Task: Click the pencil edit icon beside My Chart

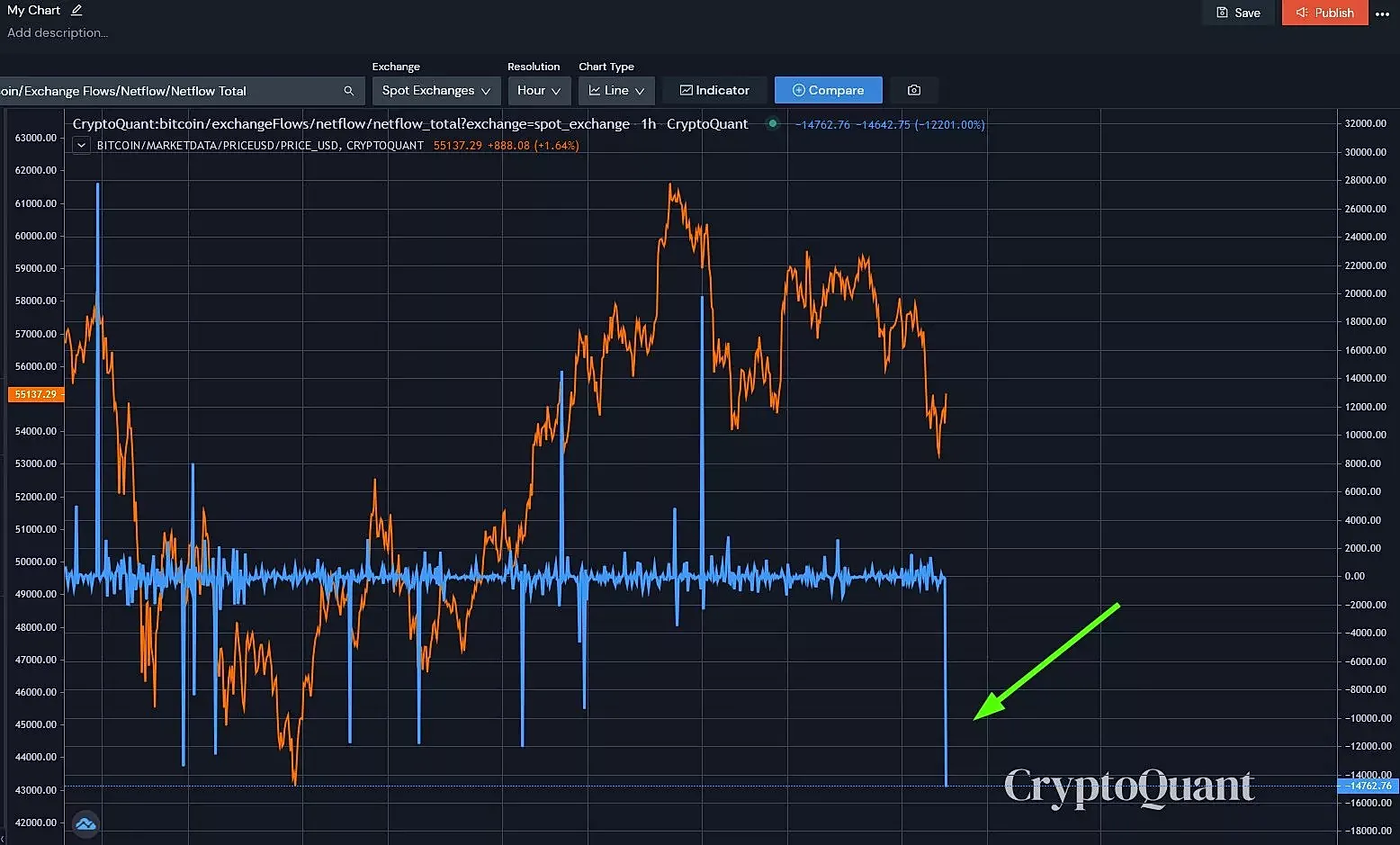Action: tap(76, 11)
